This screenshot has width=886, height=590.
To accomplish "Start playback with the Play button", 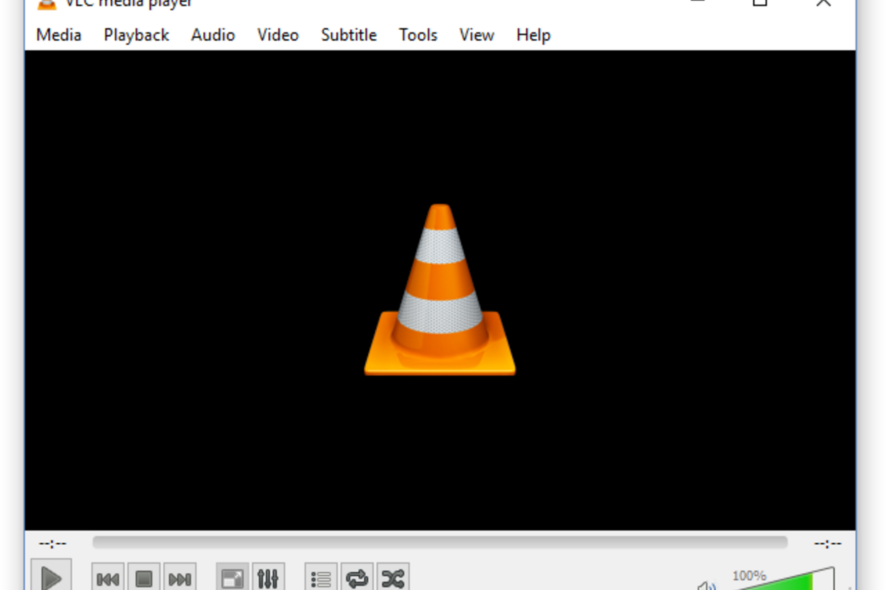I will click(51, 575).
